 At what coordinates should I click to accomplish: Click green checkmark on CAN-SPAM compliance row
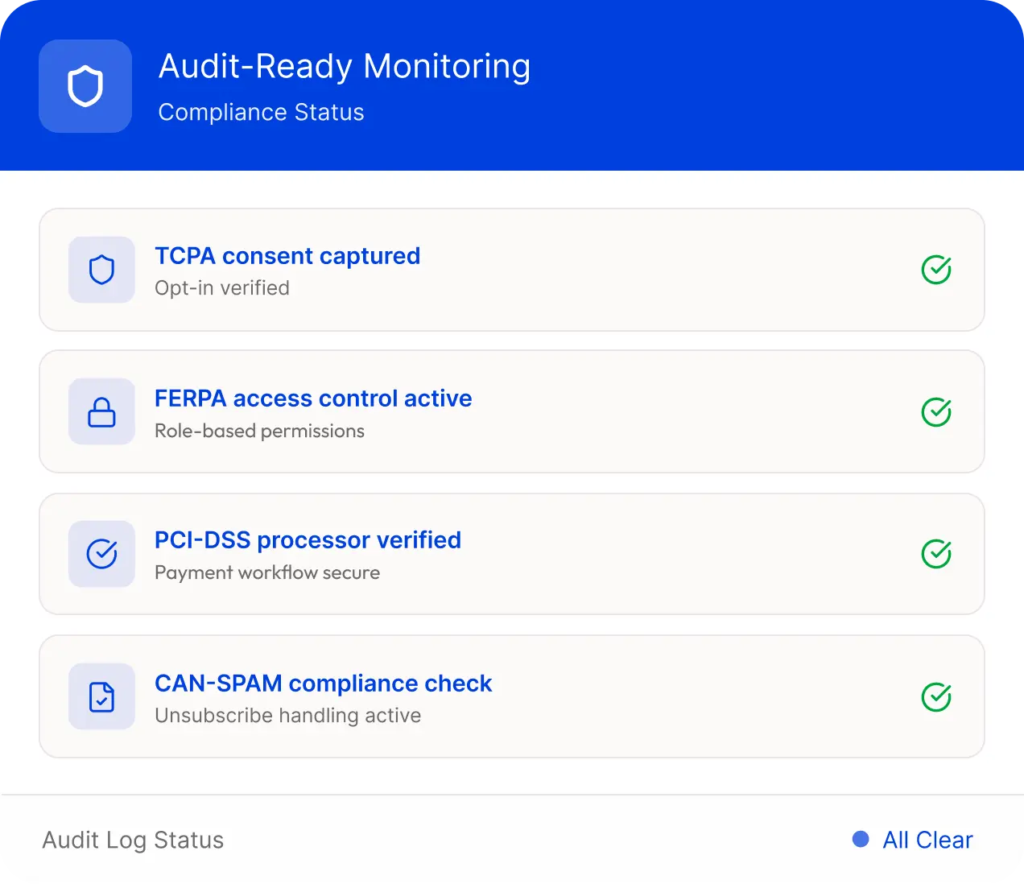935,697
